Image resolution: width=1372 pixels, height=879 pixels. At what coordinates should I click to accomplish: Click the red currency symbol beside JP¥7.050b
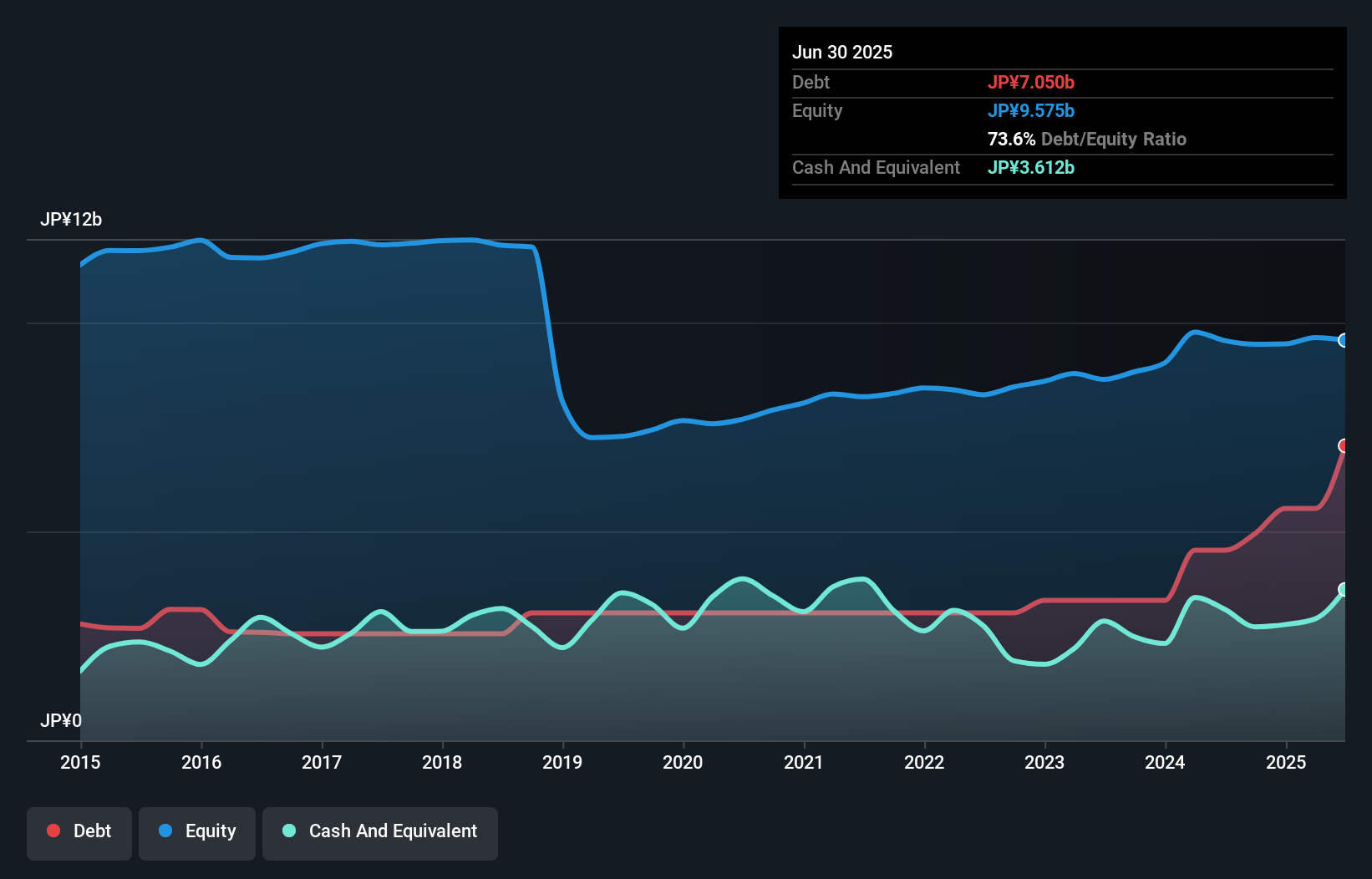pyautogui.click(x=1001, y=82)
